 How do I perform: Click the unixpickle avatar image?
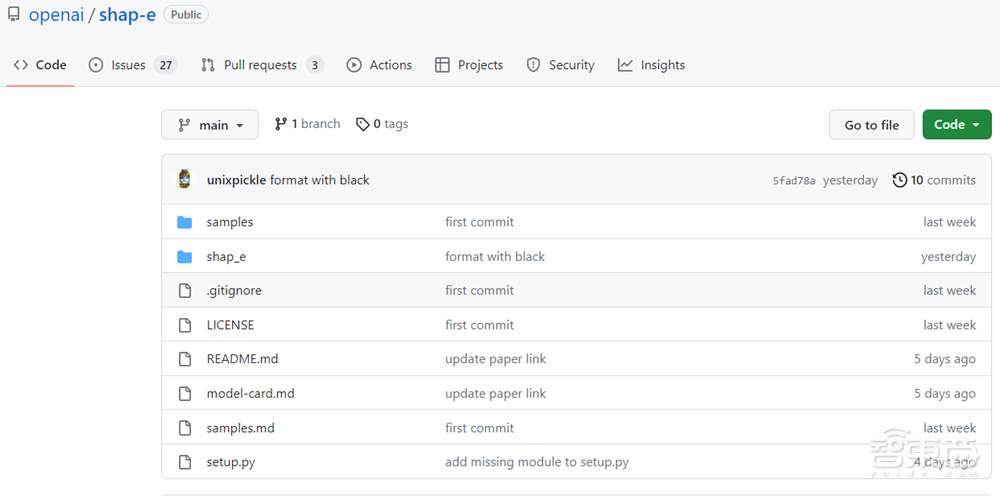184,180
